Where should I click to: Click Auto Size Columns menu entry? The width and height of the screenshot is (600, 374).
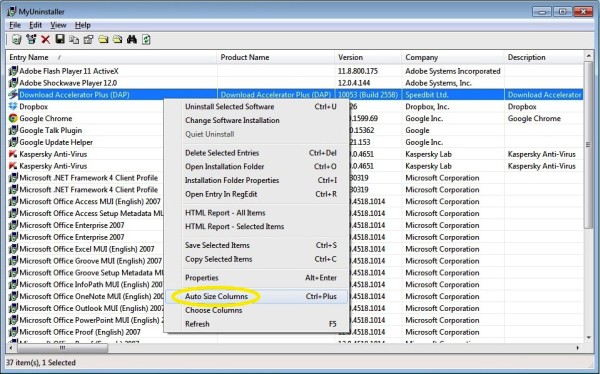[x=257, y=296]
